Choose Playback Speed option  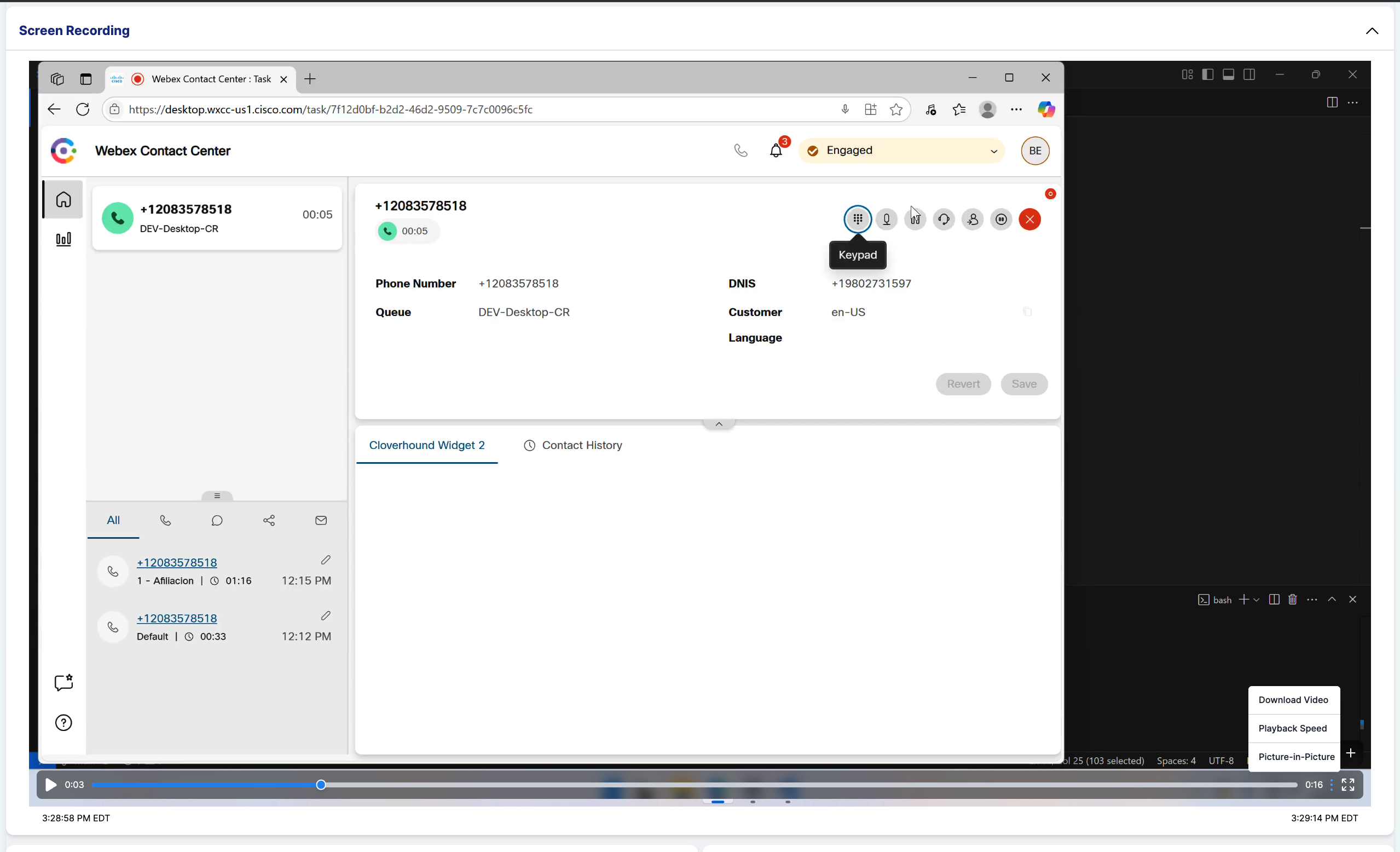pos(1294,728)
